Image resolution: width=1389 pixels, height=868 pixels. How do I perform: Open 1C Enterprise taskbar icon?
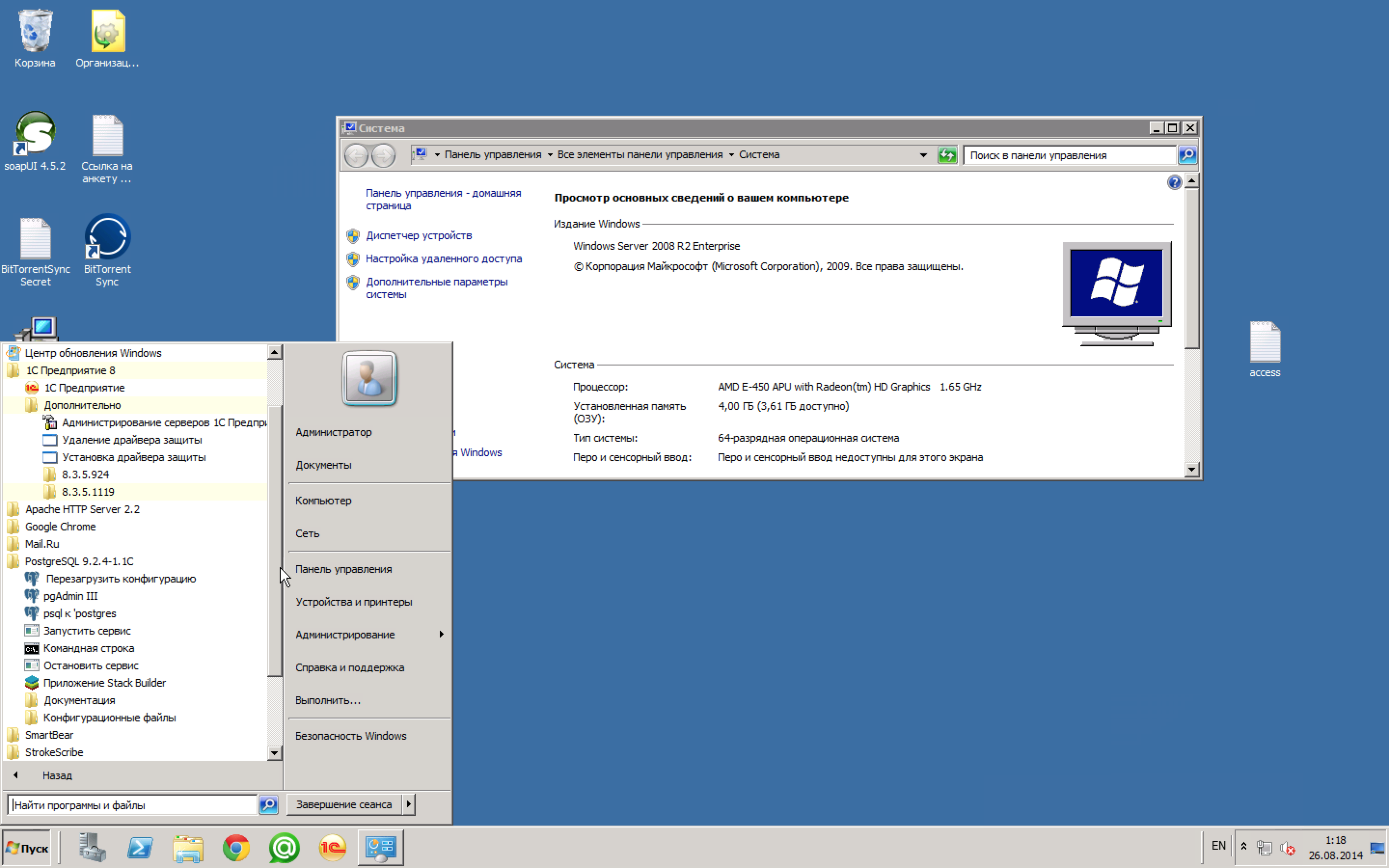click(332, 847)
